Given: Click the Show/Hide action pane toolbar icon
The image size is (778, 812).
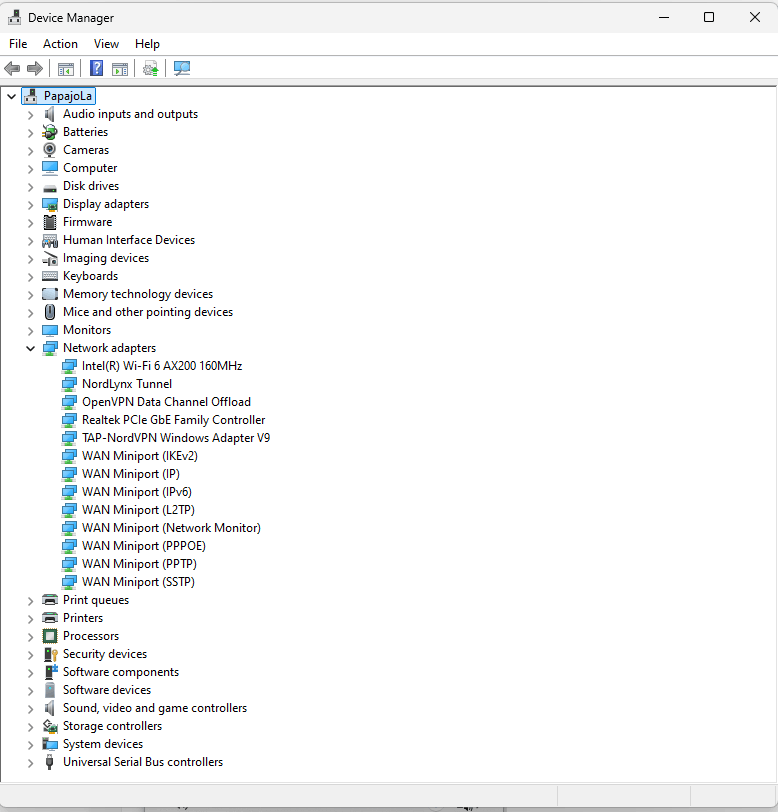Looking at the screenshot, I should pos(120,68).
